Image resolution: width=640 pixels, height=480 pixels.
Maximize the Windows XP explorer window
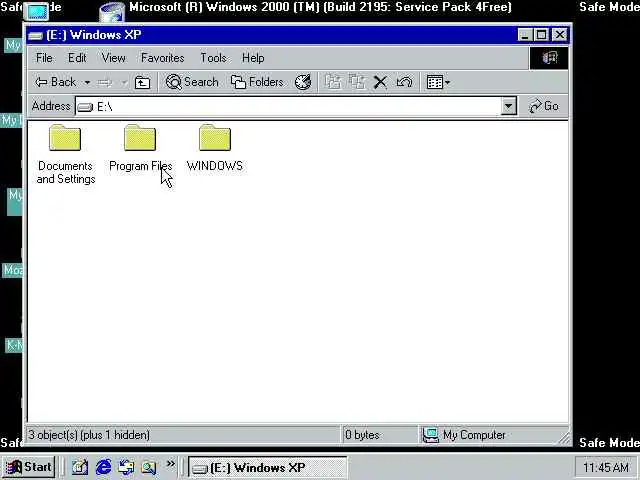pos(541,35)
